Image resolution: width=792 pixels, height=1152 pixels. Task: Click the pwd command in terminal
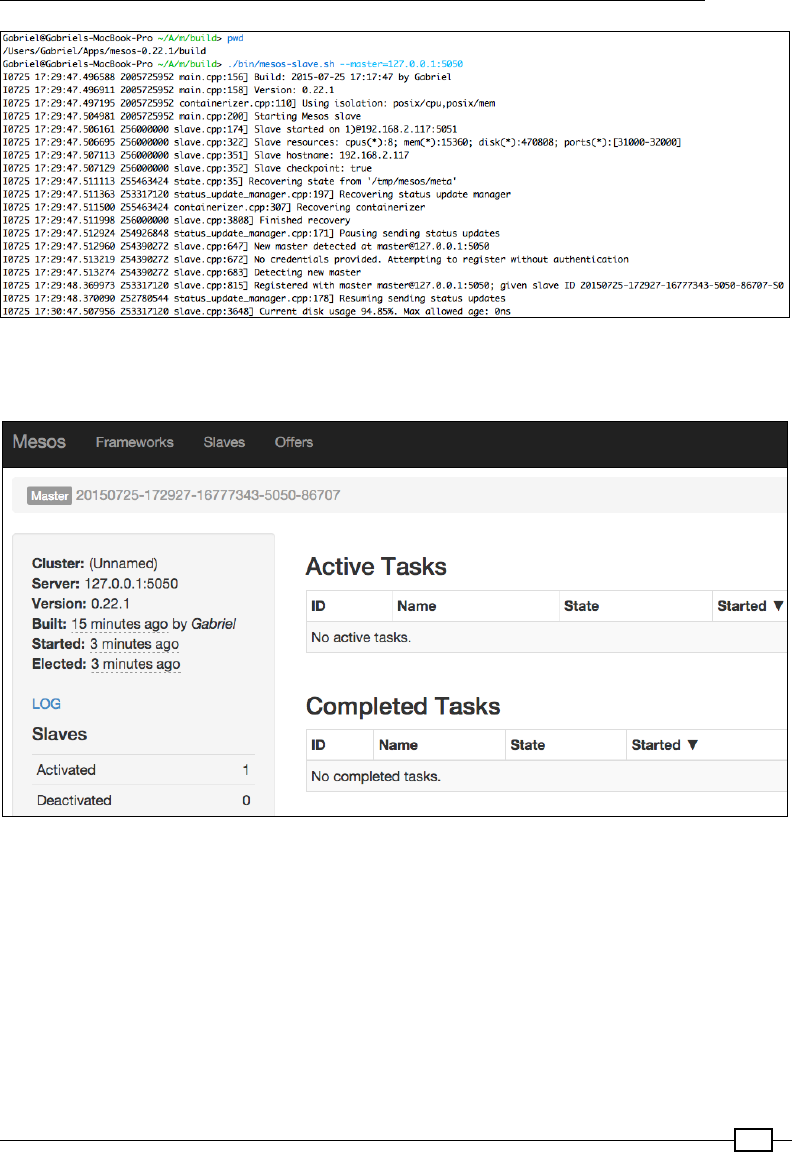coord(235,38)
